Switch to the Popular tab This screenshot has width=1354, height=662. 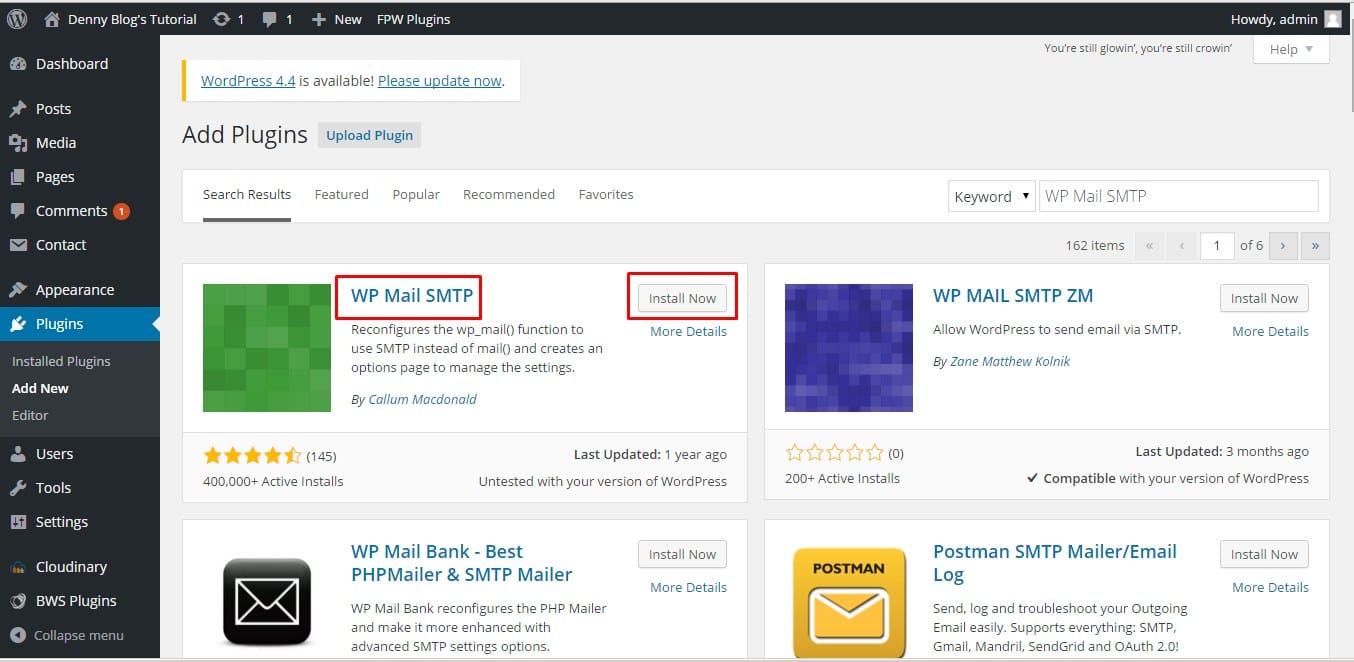pyautogui.click(x=416, y=194)
